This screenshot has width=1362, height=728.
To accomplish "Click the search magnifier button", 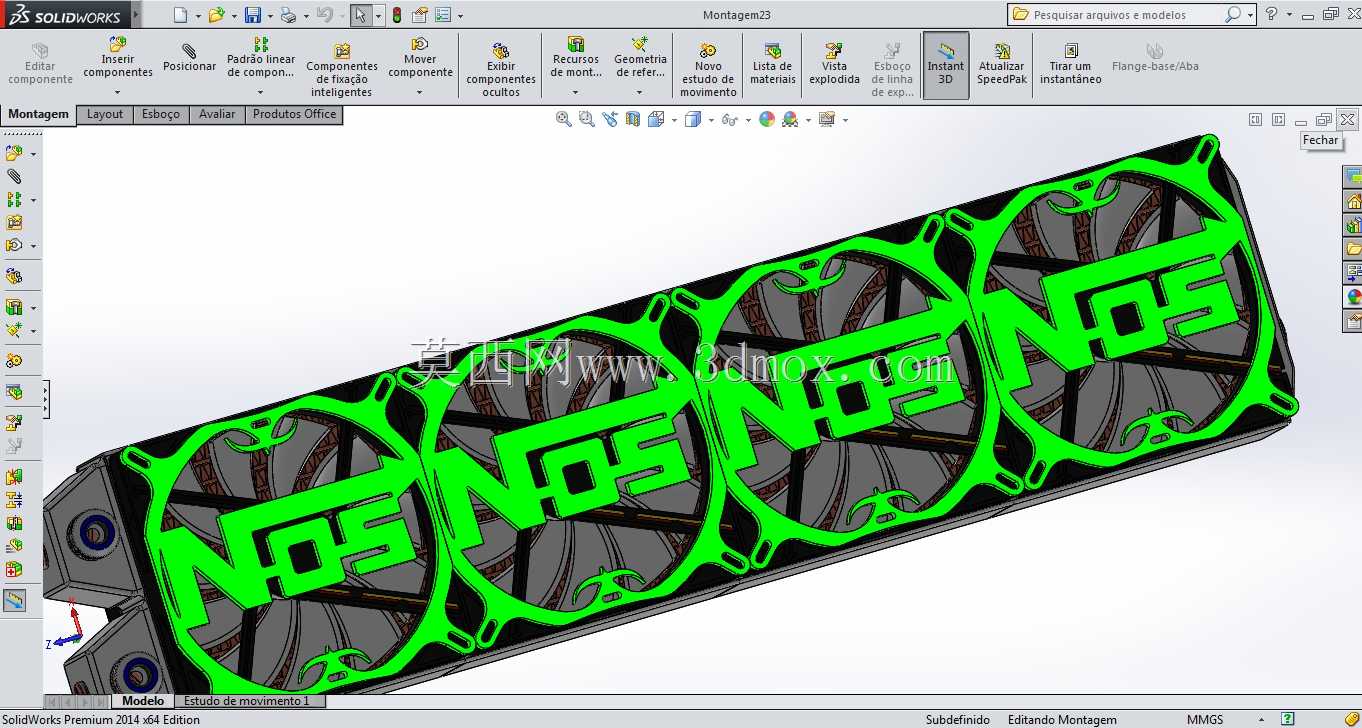I will (1233, 14).
